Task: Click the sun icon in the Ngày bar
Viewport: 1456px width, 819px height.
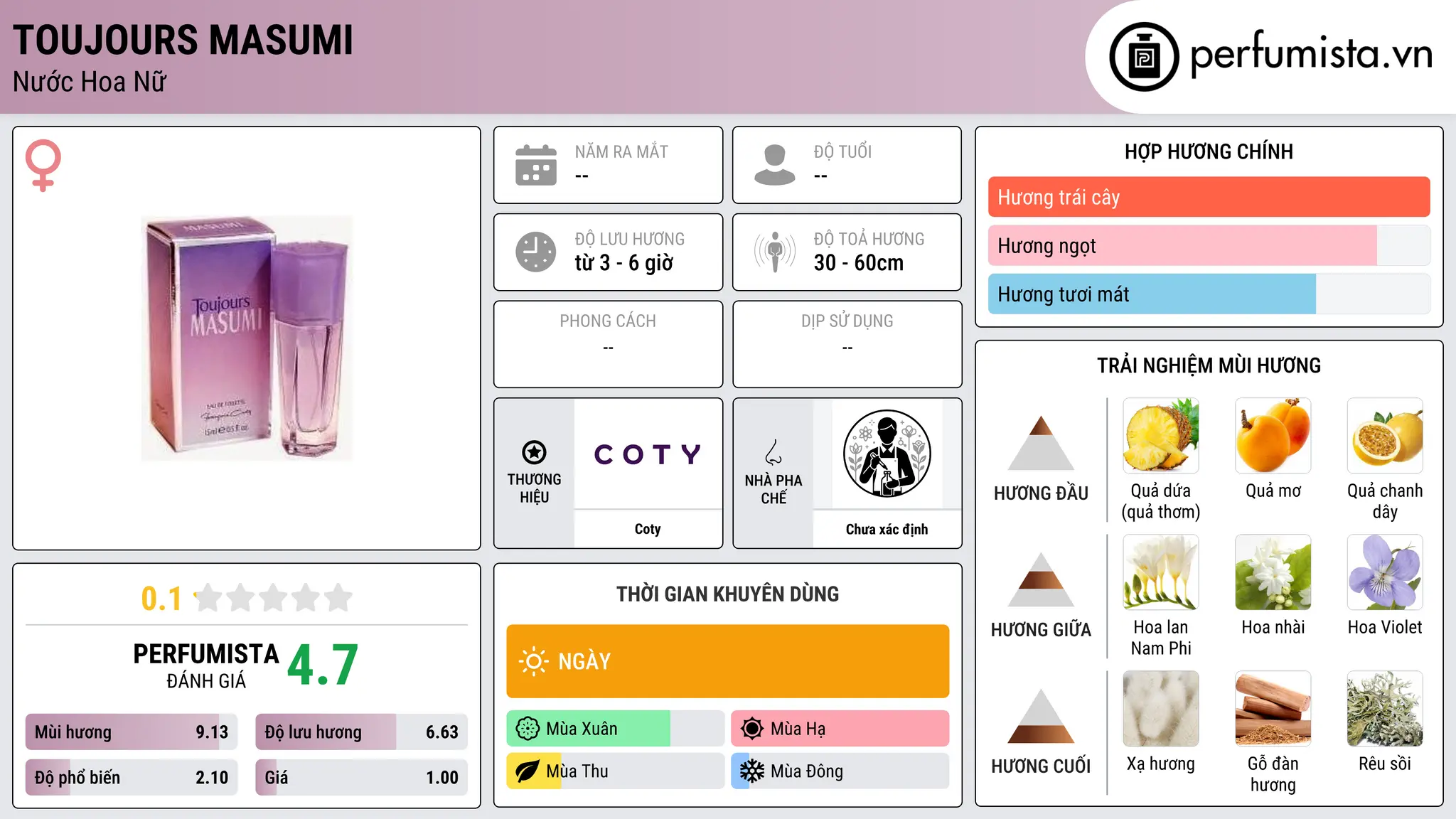Action: click(x=533, y=661)
